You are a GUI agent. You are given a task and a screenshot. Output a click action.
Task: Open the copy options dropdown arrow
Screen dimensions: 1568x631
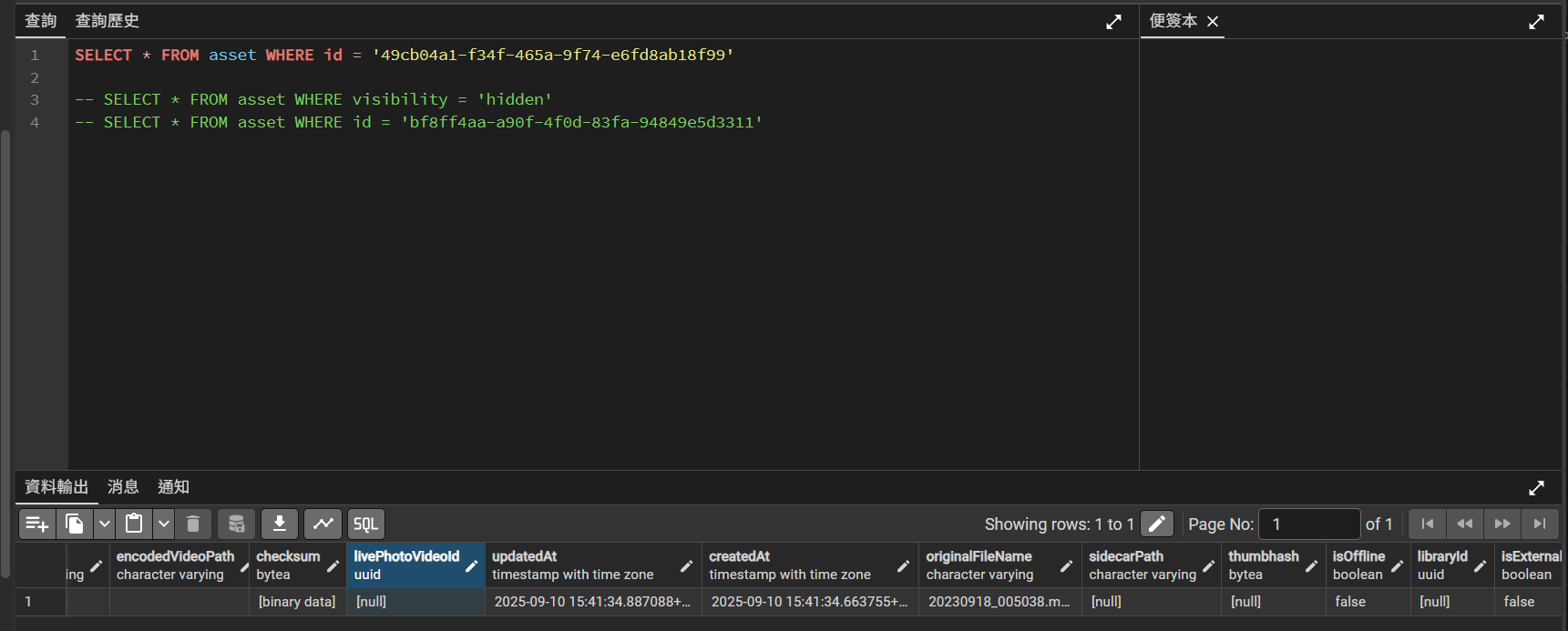click(x=105, y=524)
